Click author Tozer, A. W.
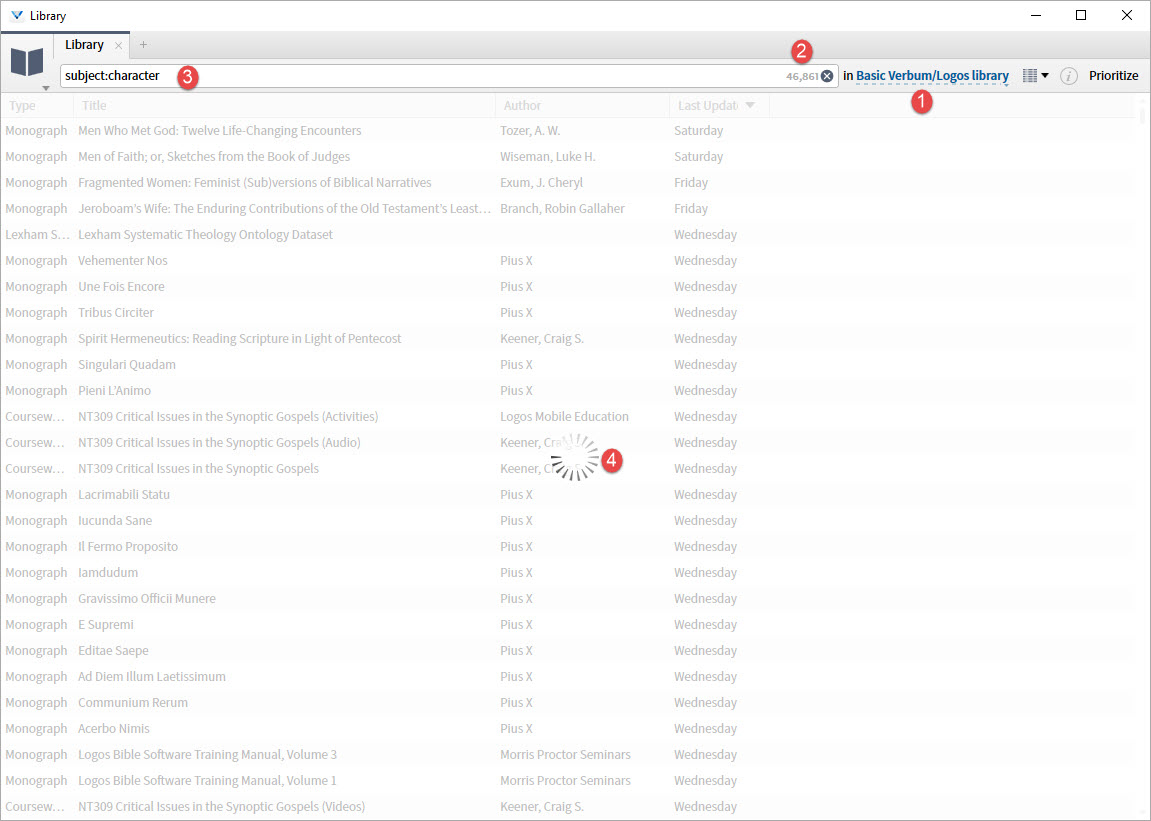Viewport: 1151px width, 821px height. (530, 131)
